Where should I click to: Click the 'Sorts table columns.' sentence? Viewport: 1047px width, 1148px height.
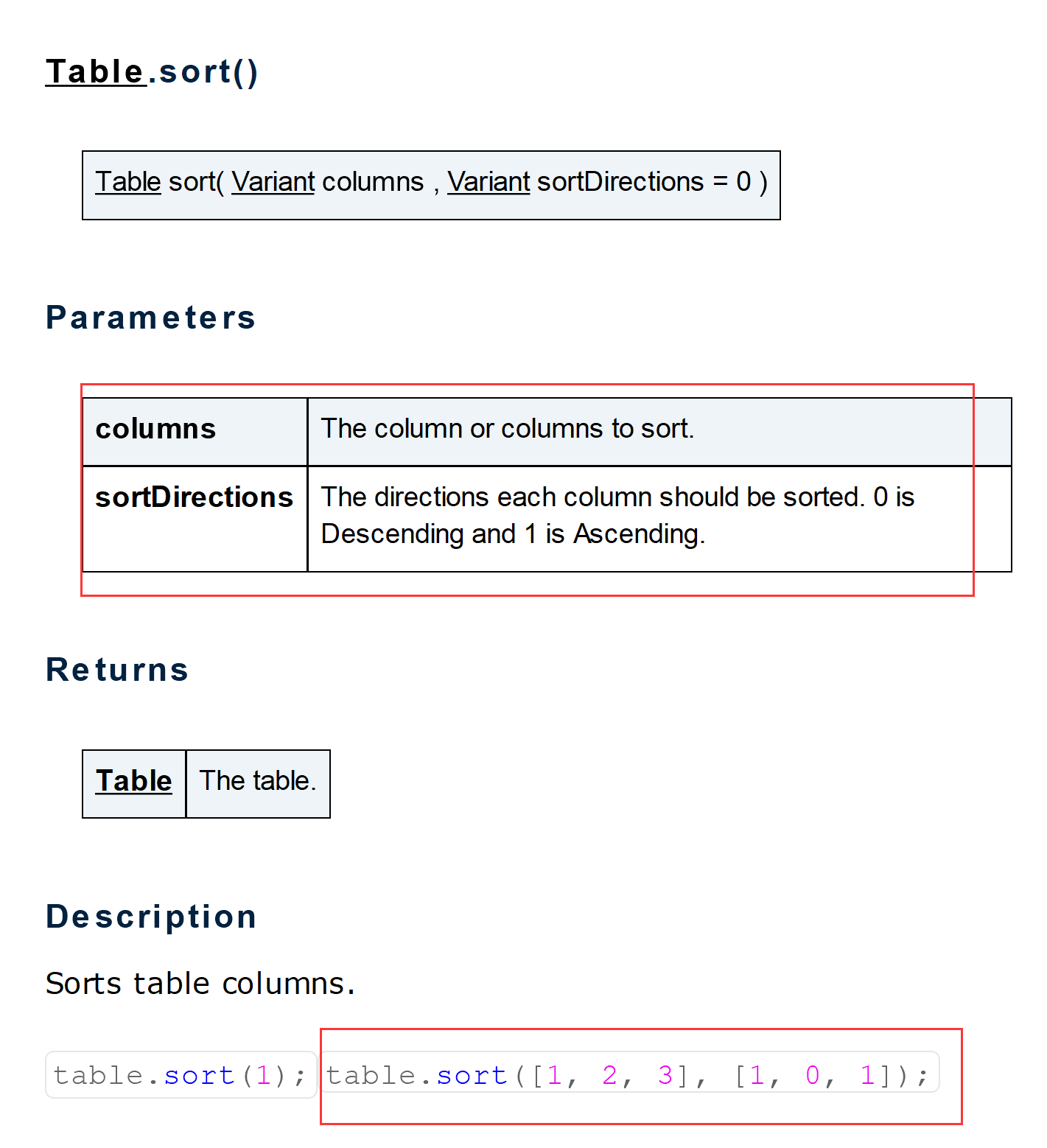200,984
